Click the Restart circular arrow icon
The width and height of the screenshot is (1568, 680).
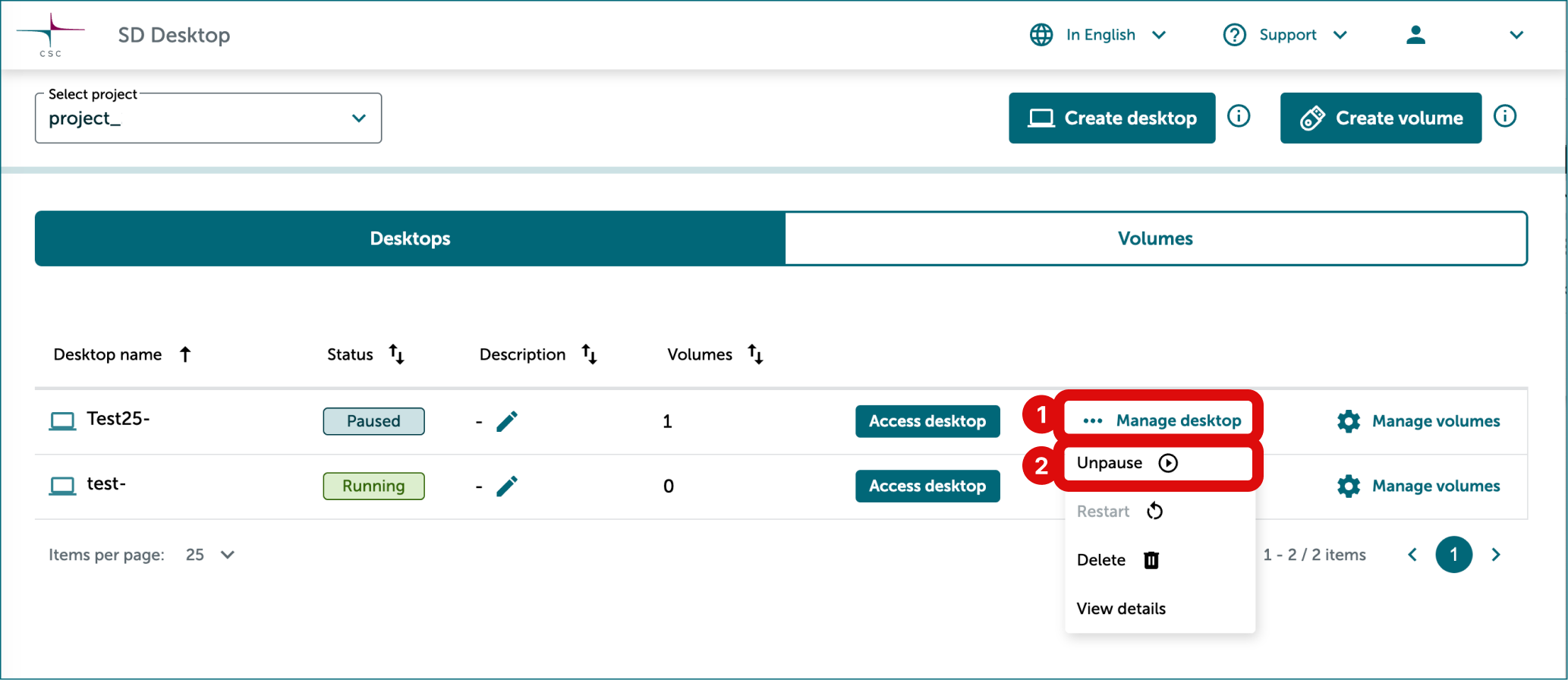click(1154, 512)
